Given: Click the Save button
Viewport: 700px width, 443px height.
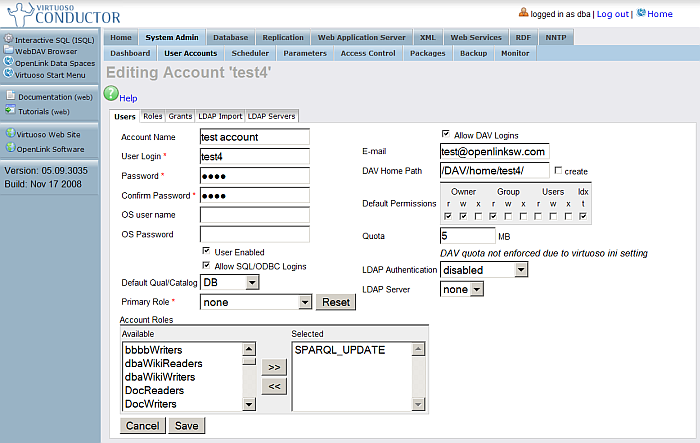Looking at the screenshot, I should pyautogui.click(x=187, y=426).
